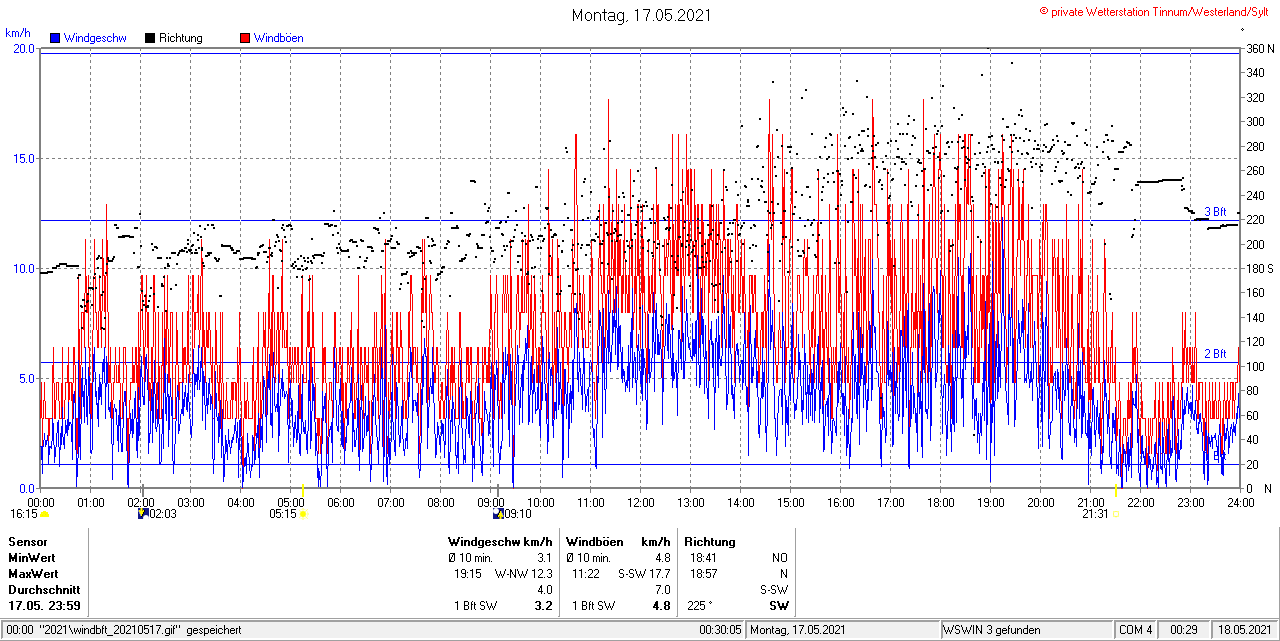Click the 24:00 time axis label
1280x641 pixels.
[x=1240, y=502]
